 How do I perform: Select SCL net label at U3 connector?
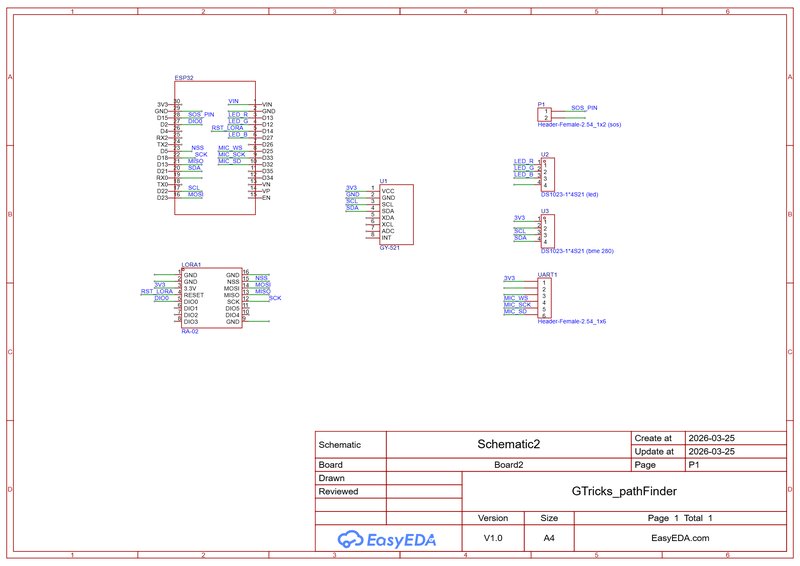coord(520,231)
